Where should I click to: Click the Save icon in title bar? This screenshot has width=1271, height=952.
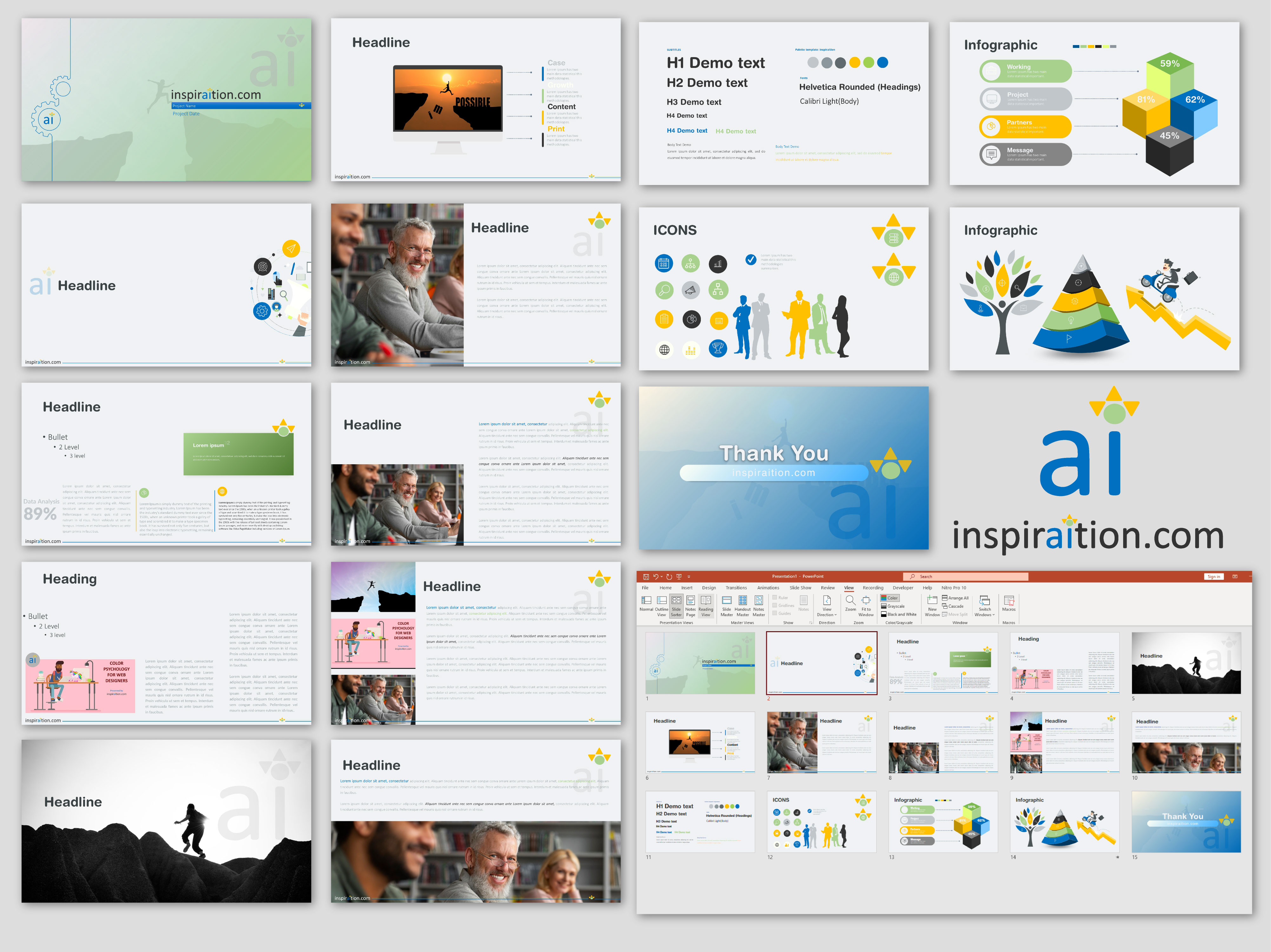pyautogui.click(x=646, y=576)
